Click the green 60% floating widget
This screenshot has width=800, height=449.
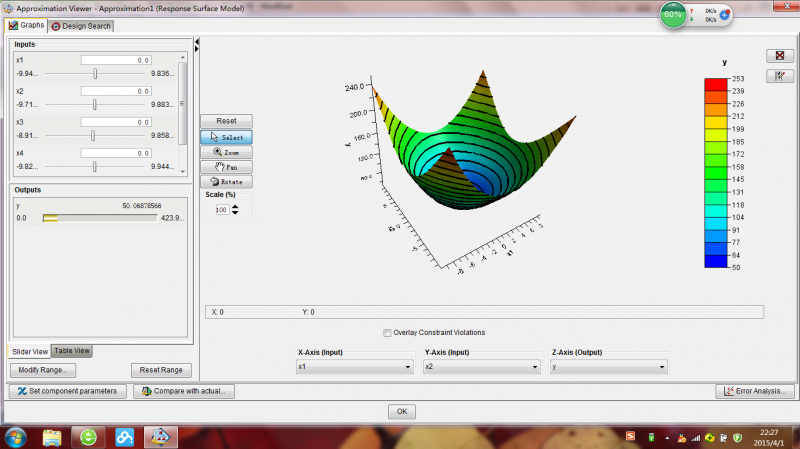point(673,15)
